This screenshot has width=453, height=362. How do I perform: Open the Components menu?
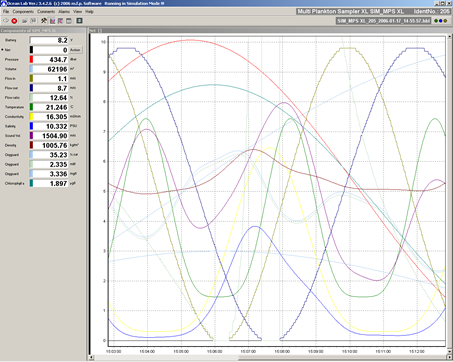[x=23, y=11]
